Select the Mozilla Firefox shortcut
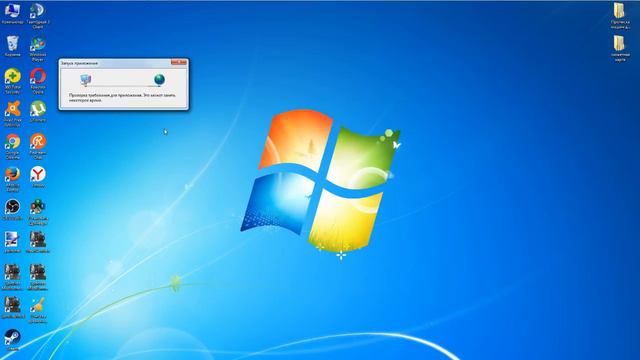The width and height of the screenshot is (640, 360). coord(13,179)
